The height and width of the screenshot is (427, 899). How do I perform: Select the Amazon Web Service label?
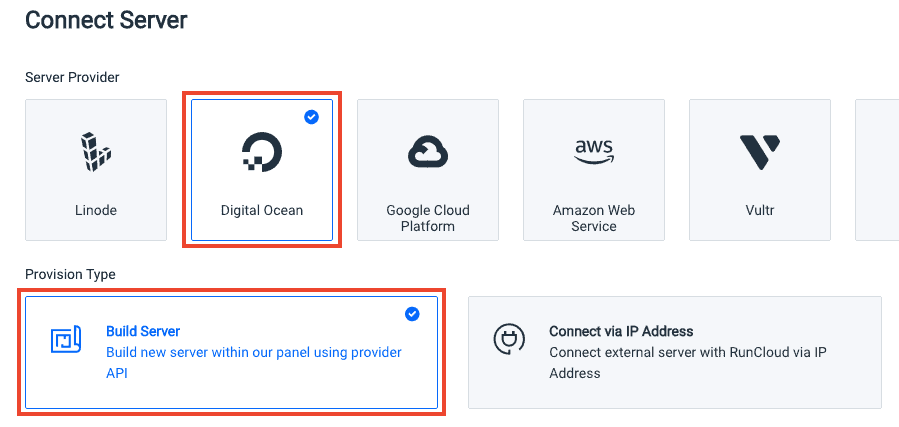point(593,218)
